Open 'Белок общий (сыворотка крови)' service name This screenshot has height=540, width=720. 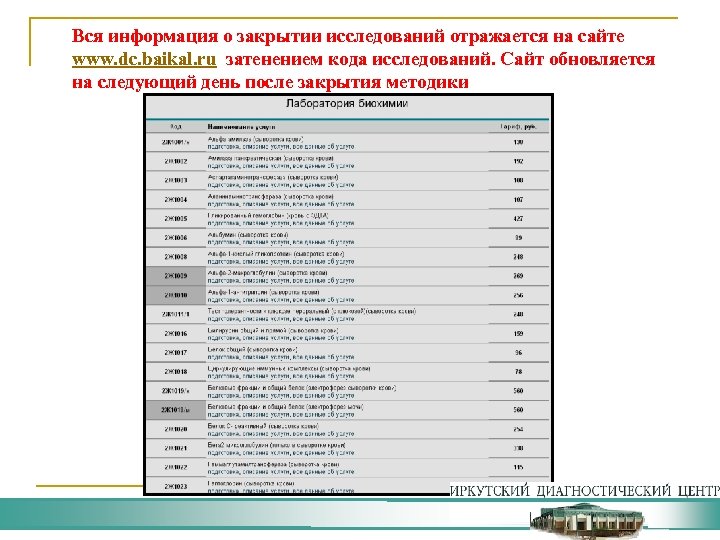[x=253, y=349]
